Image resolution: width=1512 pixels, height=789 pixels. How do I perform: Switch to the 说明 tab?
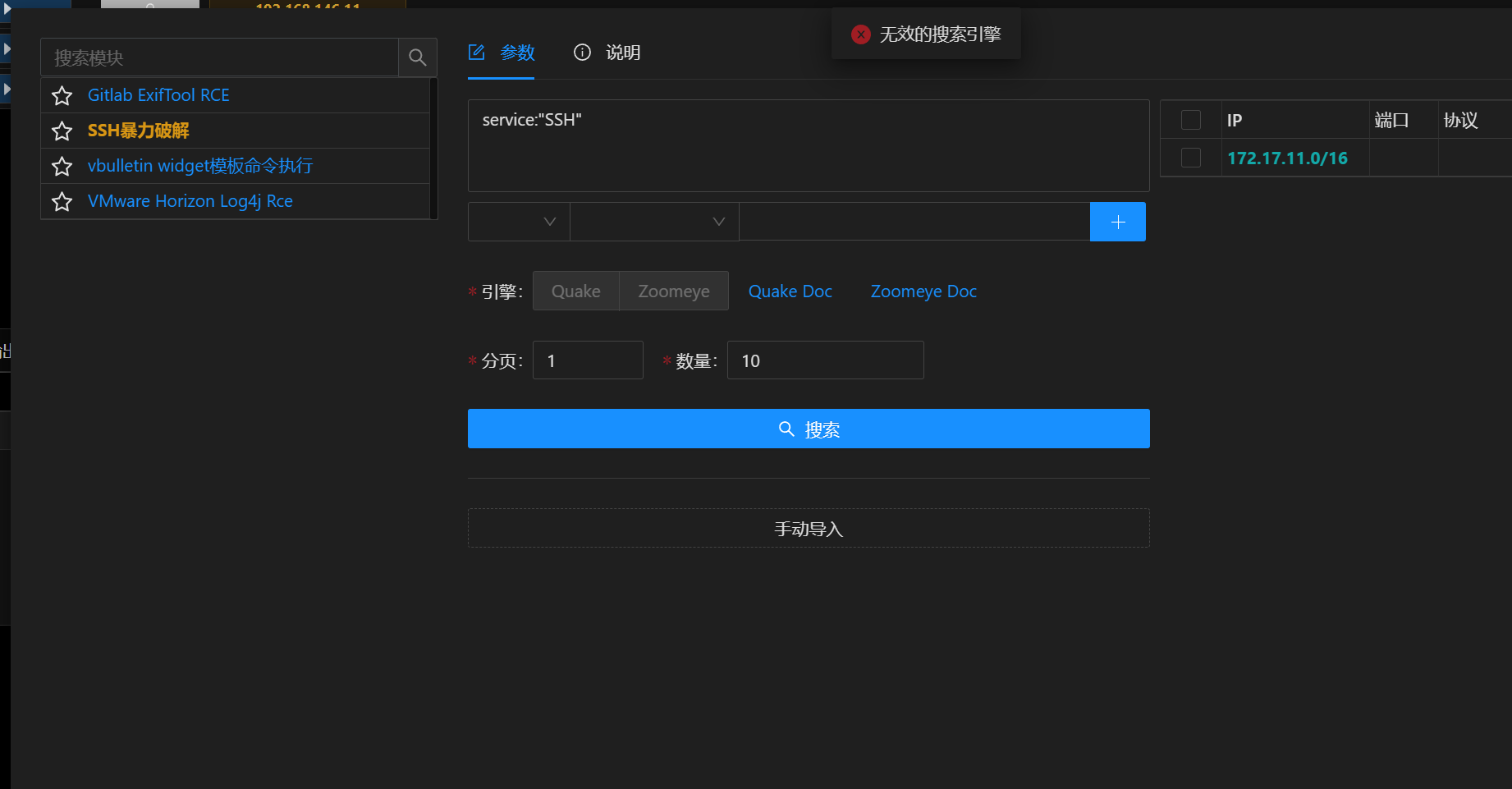tap(607, 53)
